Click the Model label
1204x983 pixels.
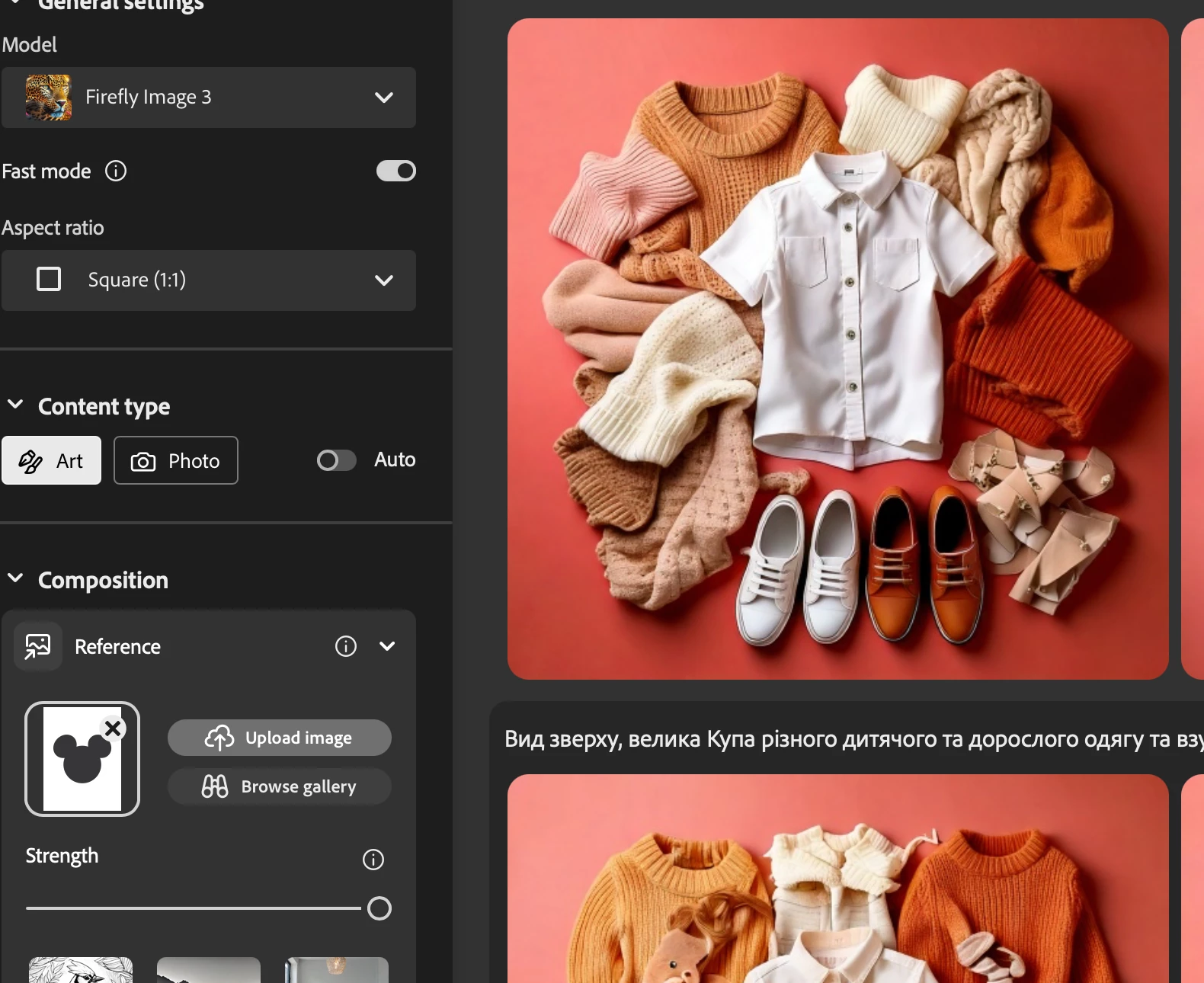[x=29, y=45]
